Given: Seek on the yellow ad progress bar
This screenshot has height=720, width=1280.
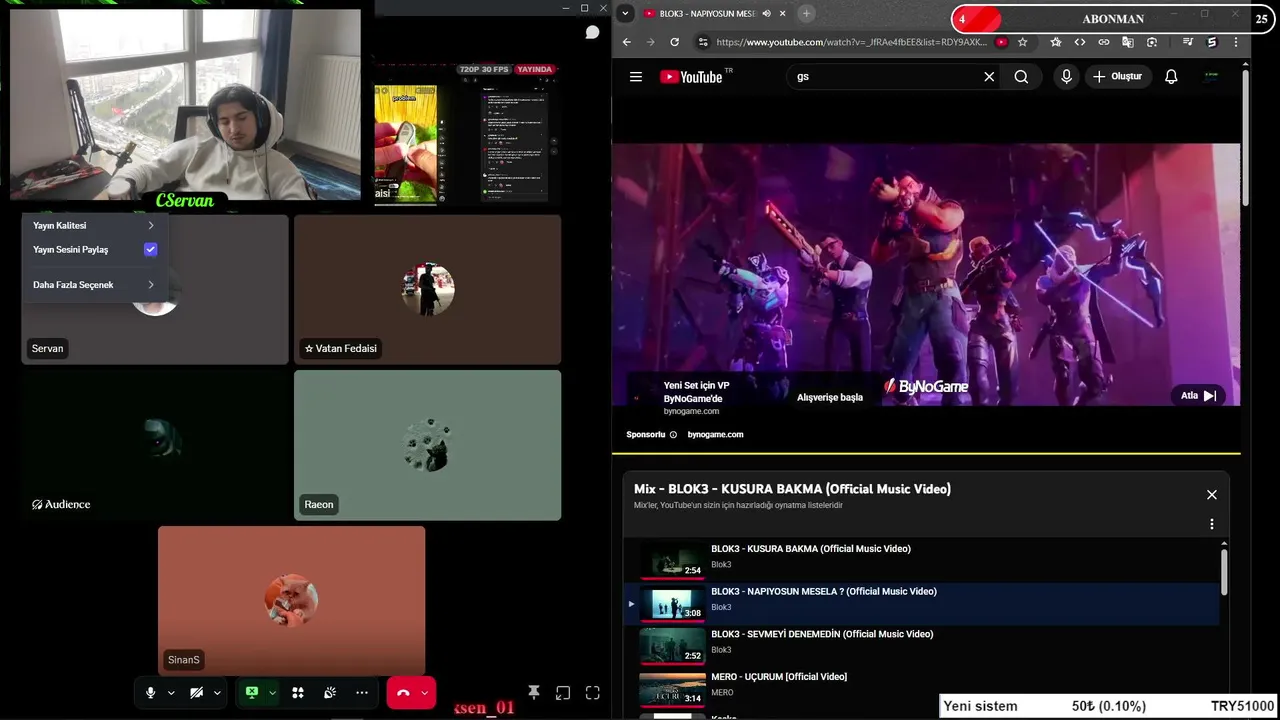Looking at the screenshot, I should tap(926, 453).
